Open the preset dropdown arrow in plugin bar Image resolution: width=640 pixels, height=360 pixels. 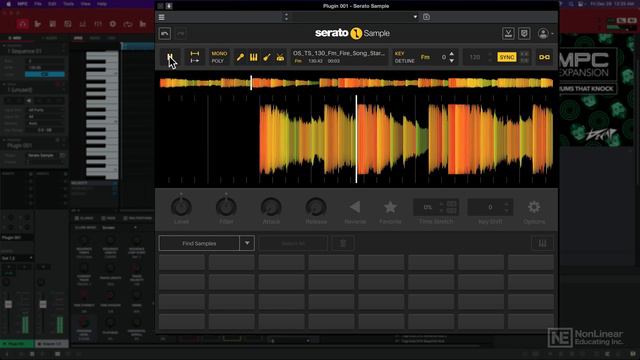415,17
